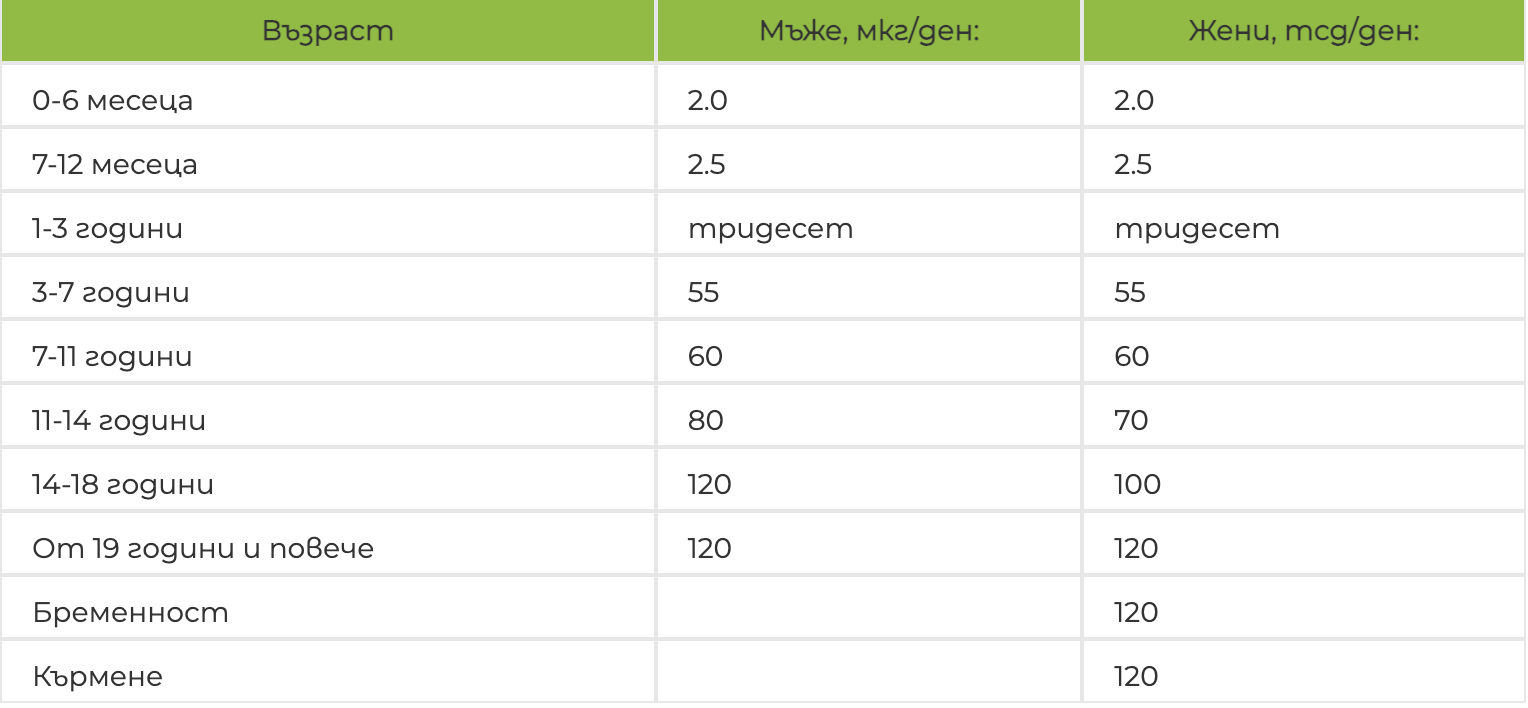Click the women's value 70 for 11-14 години

(x=1131, y=421)
